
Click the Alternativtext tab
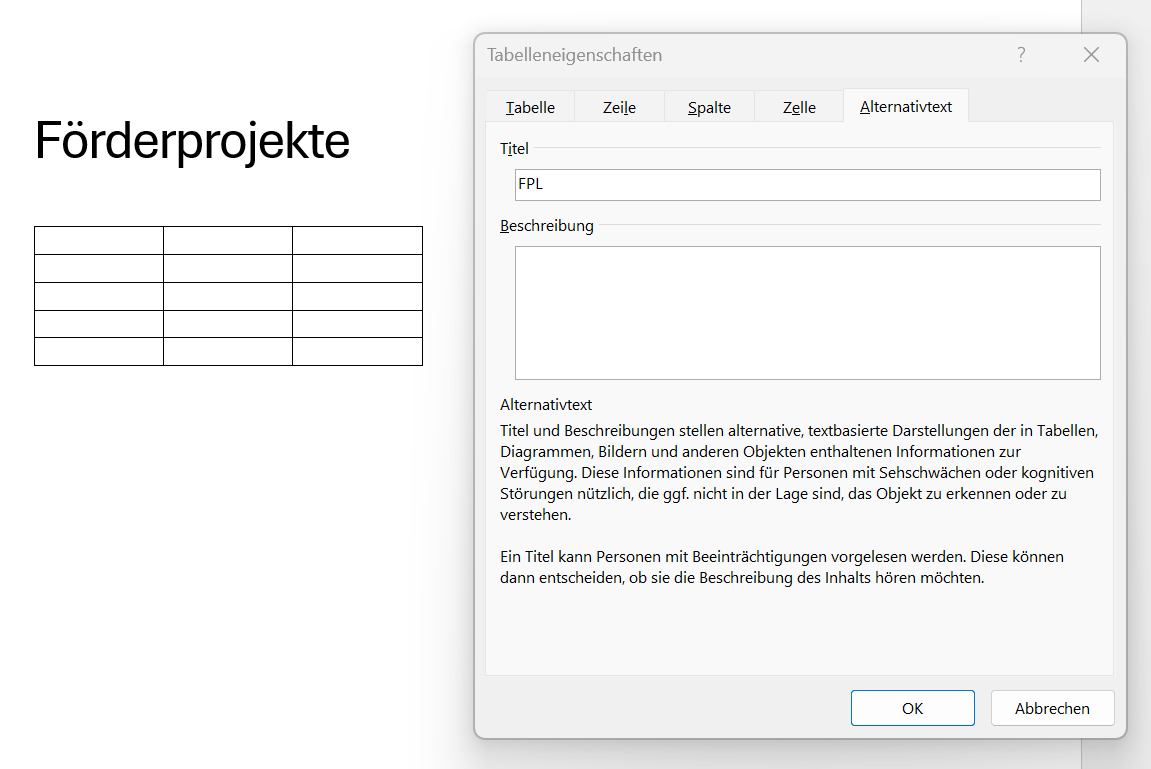point(906,107)
